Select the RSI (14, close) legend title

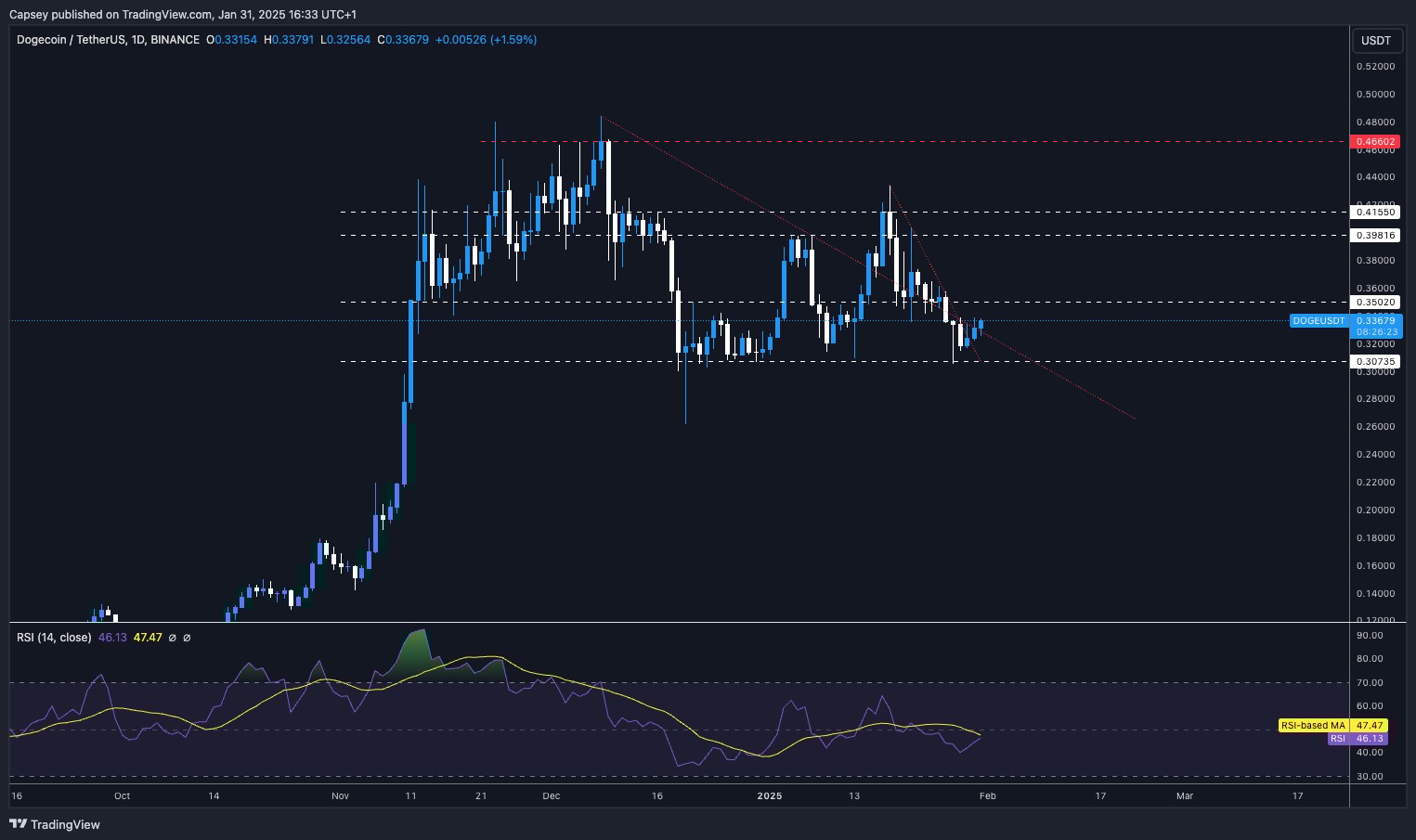[x=52, y=638]
